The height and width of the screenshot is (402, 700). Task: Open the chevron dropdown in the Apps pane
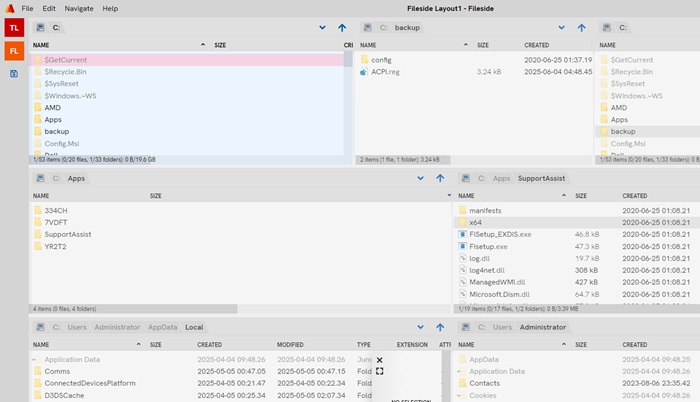click(x=421, y=178)
